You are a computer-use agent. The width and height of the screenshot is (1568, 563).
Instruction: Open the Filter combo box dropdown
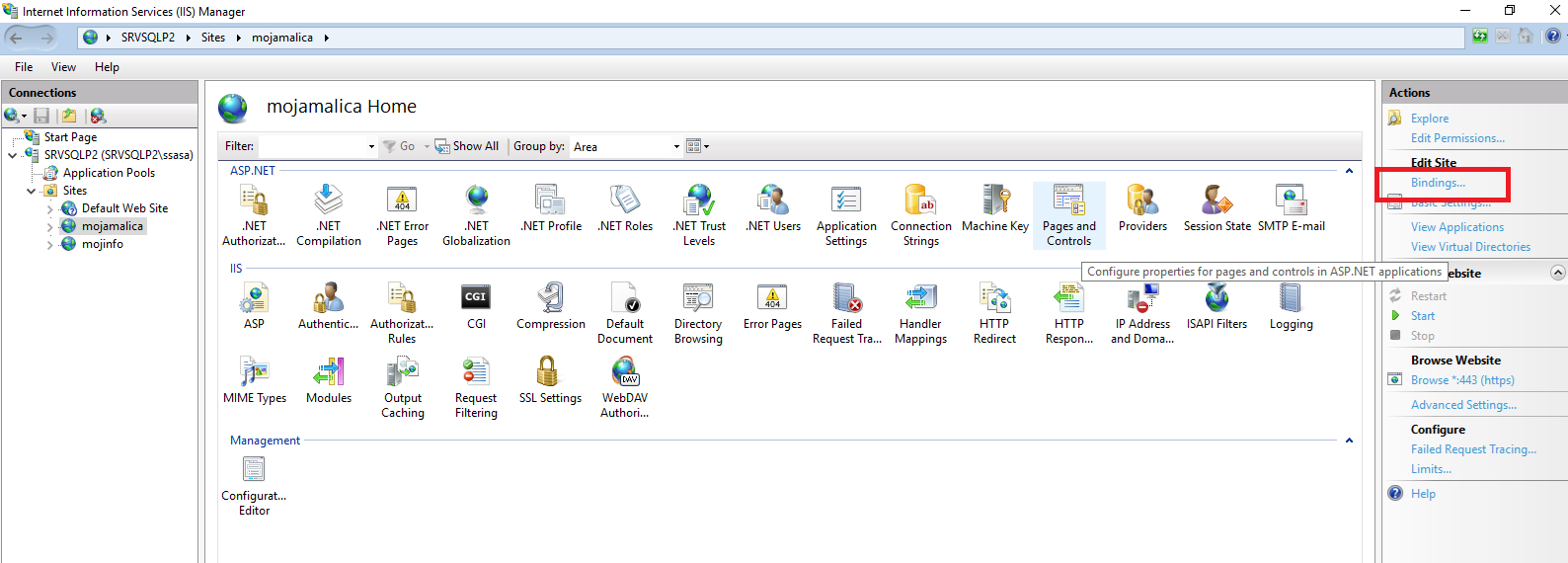[371, 146]
